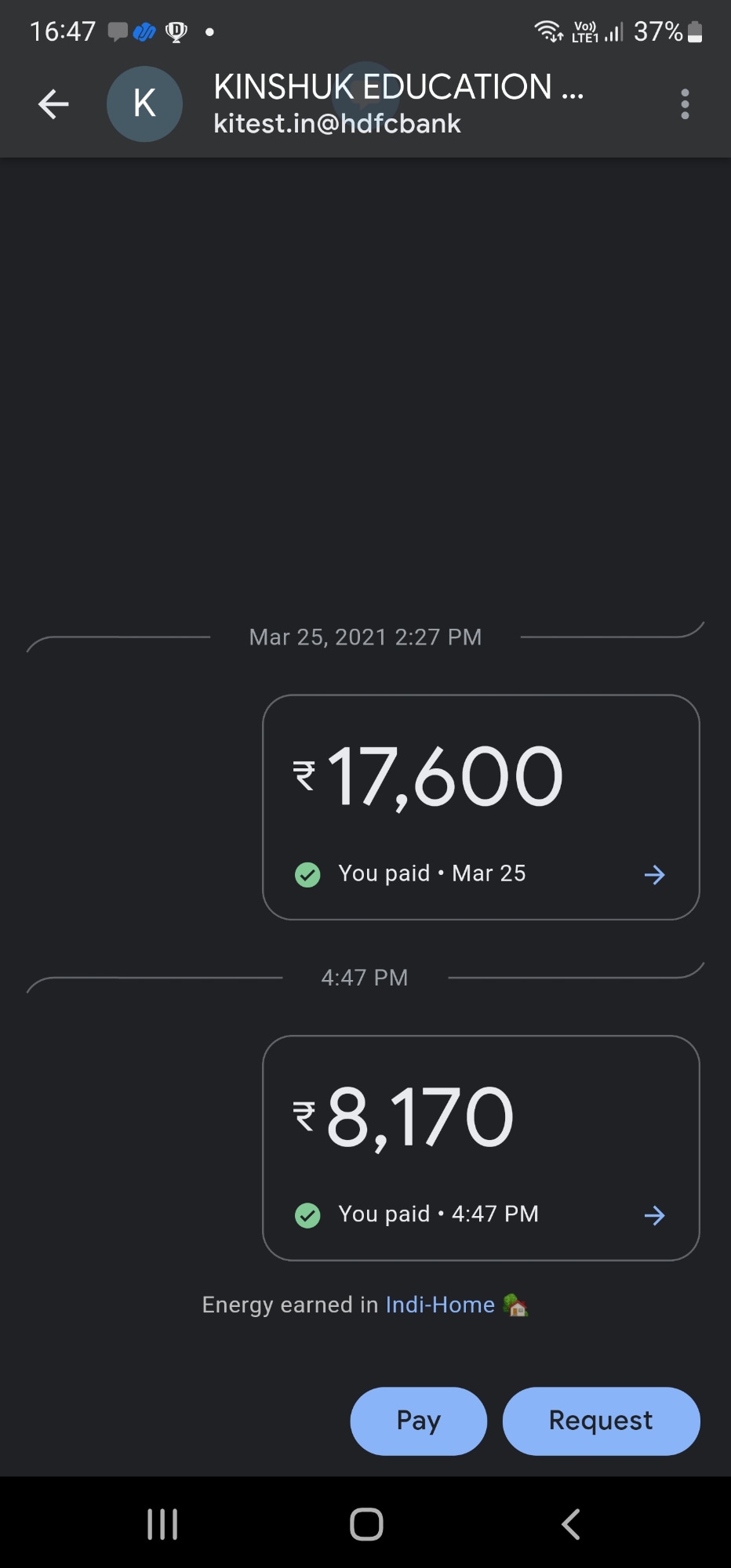This screenshot has width=731, height=1568.
Task: Tap trophy notification icon in status bar
Action: (176, 32)
